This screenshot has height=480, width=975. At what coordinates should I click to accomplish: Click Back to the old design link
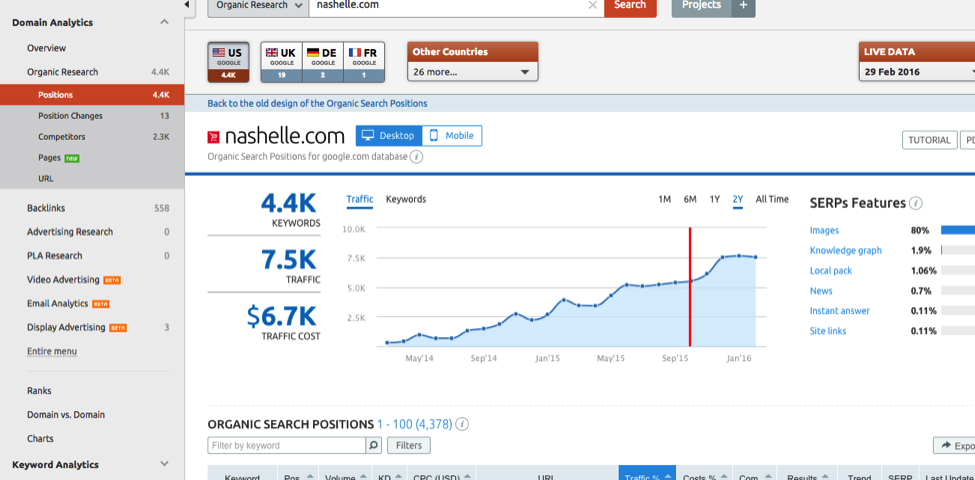tap(317, 103)
